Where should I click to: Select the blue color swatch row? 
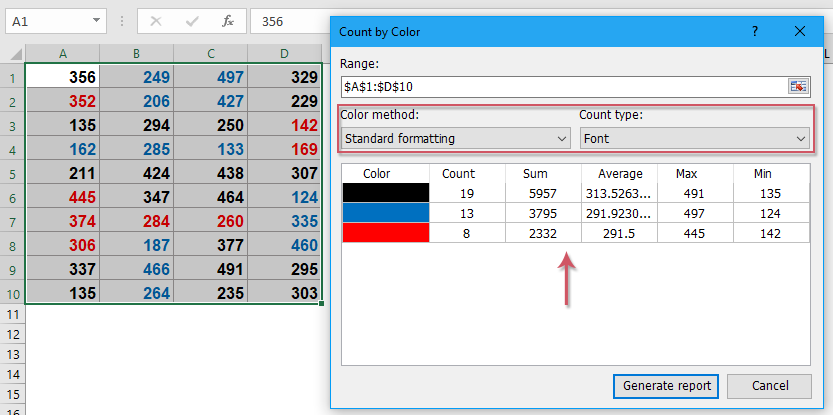(576, 214)
